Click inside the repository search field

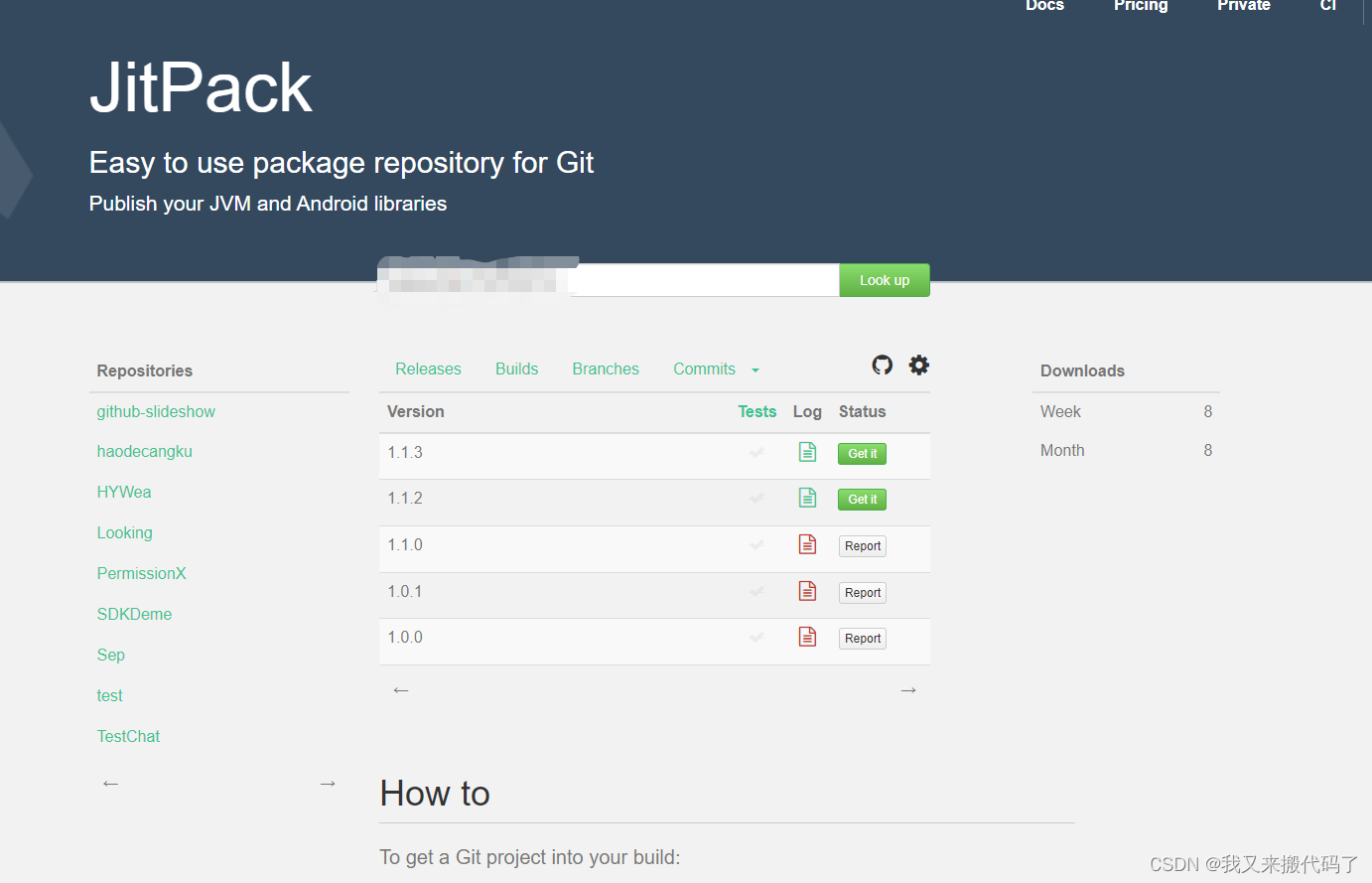705,279
